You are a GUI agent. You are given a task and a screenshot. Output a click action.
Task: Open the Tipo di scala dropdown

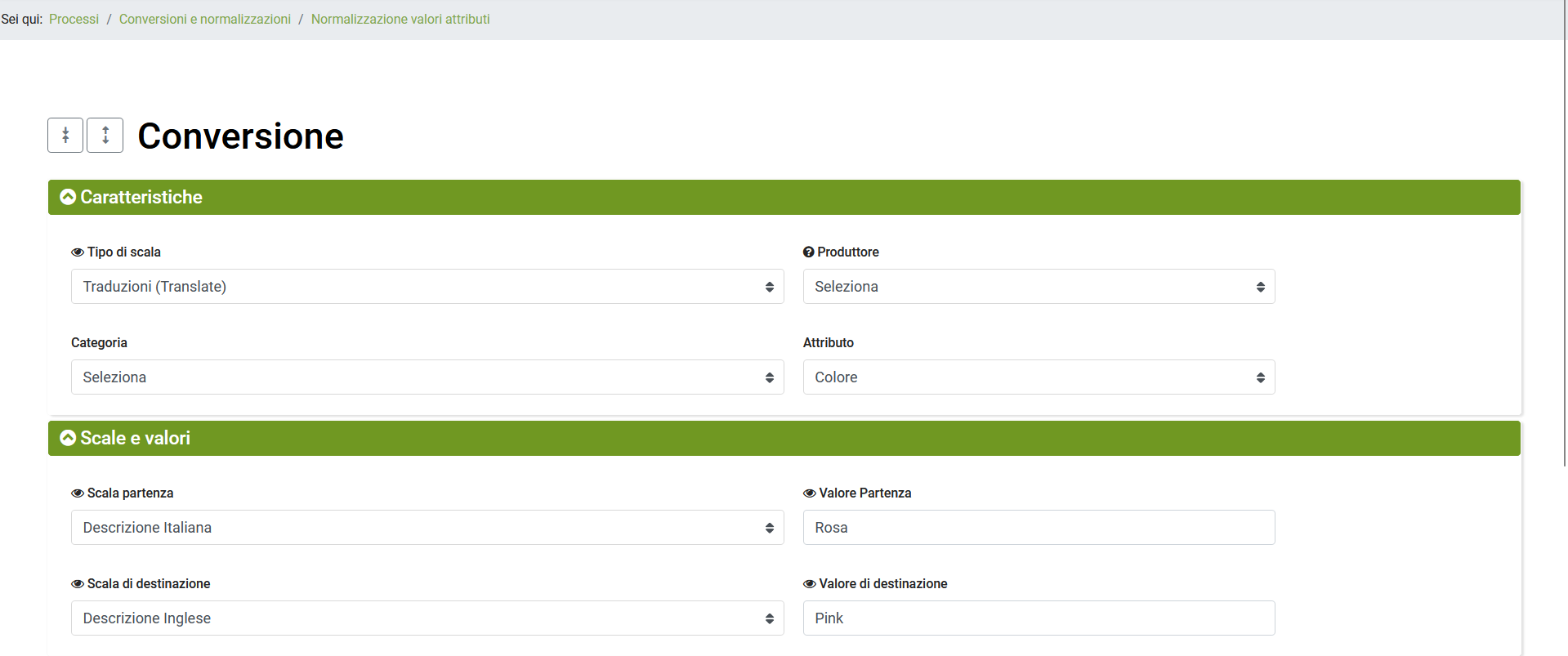coord(427,287)
